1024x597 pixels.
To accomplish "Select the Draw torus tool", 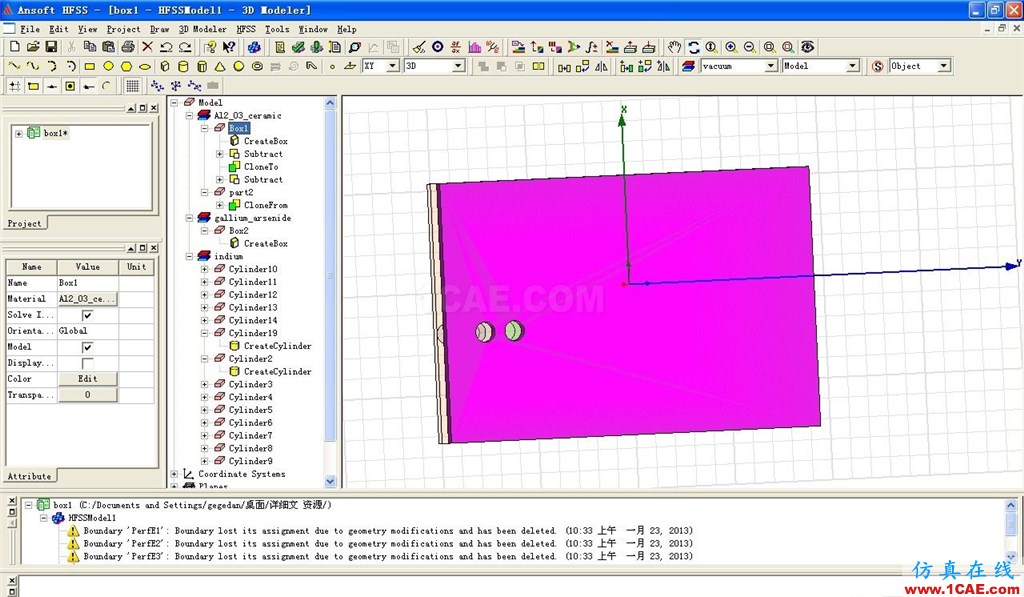I will (257, 66).
